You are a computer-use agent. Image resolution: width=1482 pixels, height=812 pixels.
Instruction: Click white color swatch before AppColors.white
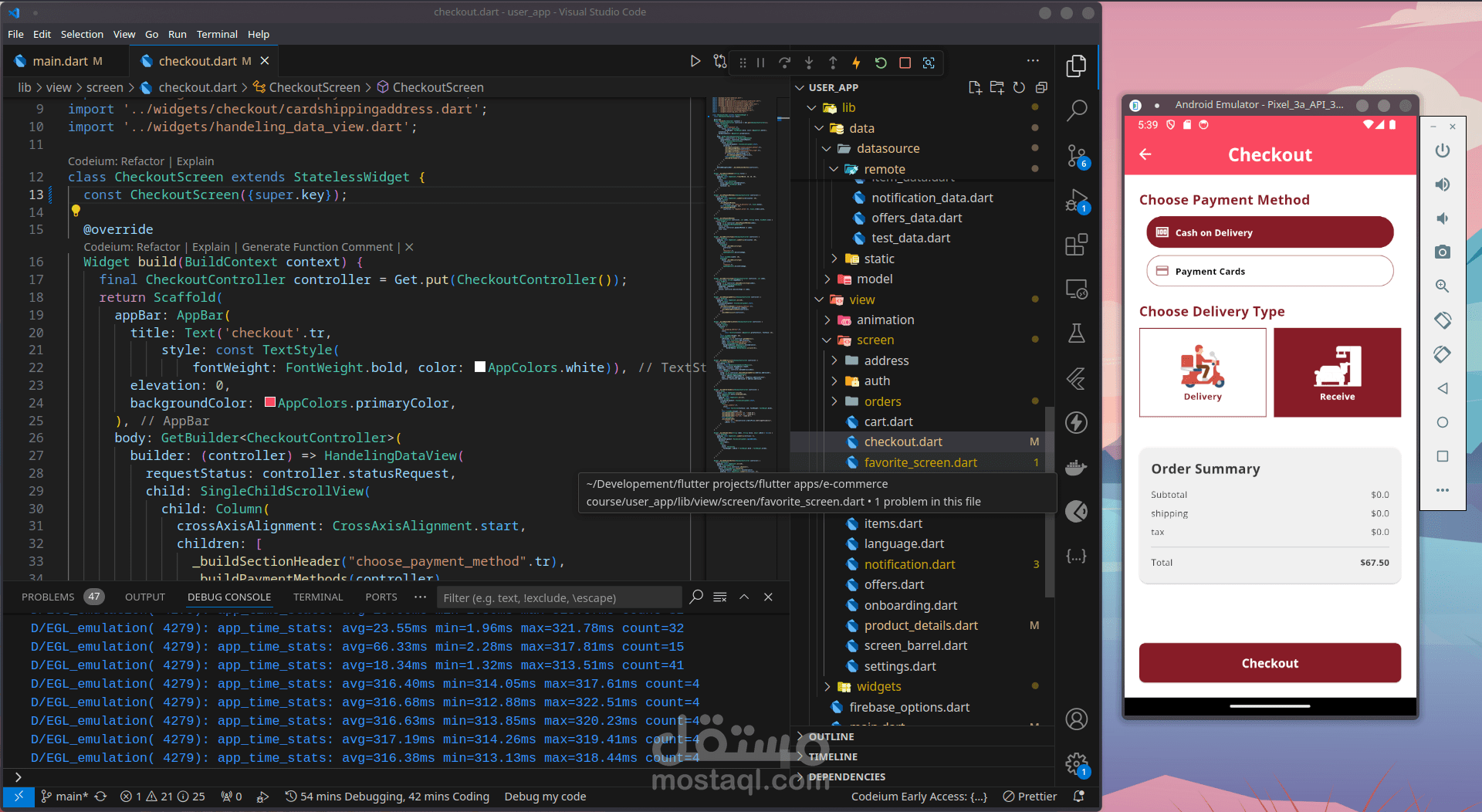[480, 367]
